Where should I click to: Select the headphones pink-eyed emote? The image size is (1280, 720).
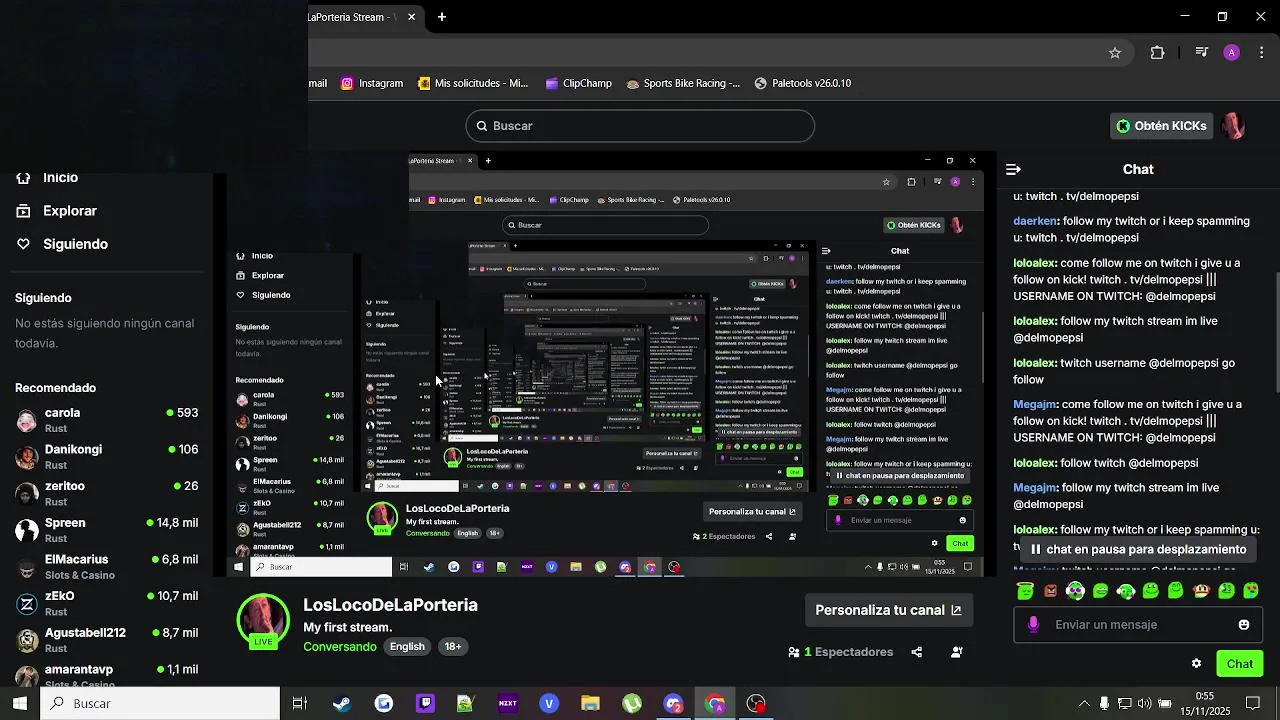1075,591
